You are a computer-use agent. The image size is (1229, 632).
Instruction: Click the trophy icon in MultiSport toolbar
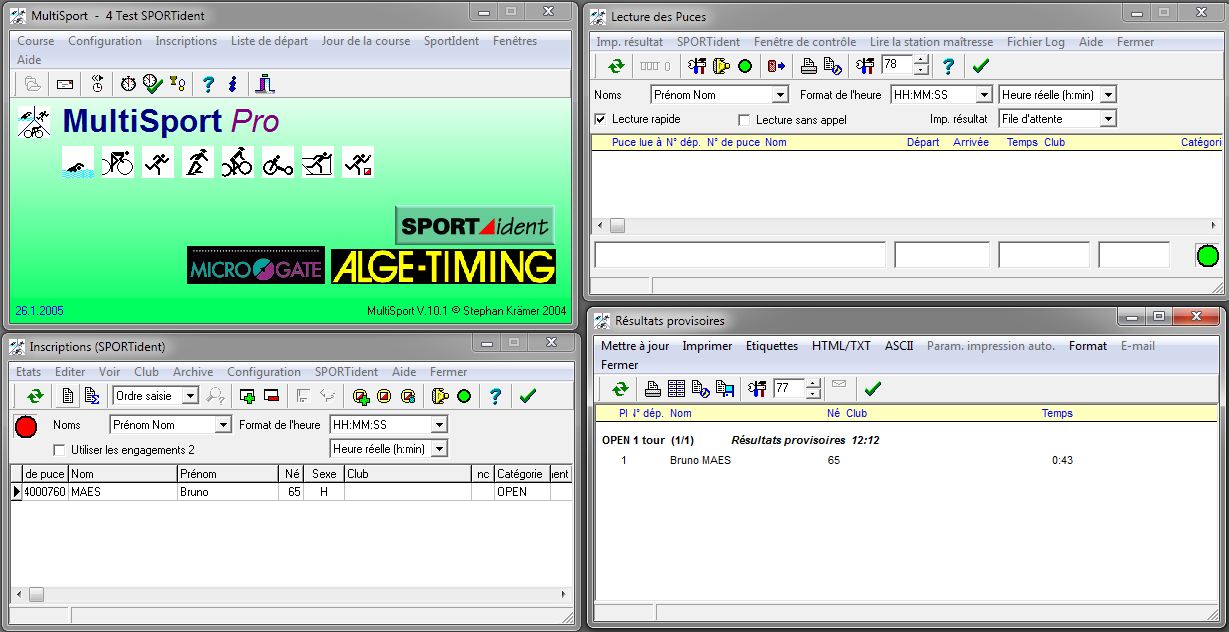(176, 84)
